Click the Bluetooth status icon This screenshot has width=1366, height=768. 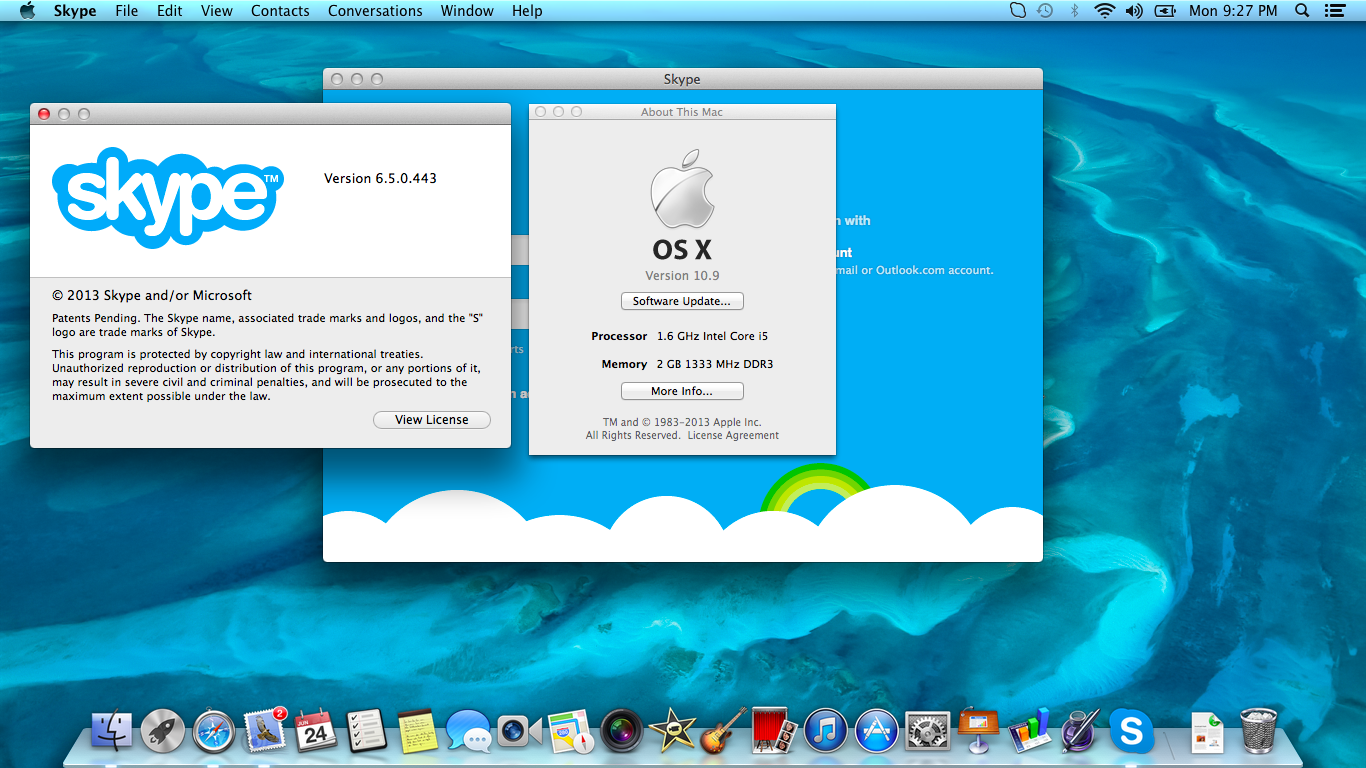point(1075,11)
